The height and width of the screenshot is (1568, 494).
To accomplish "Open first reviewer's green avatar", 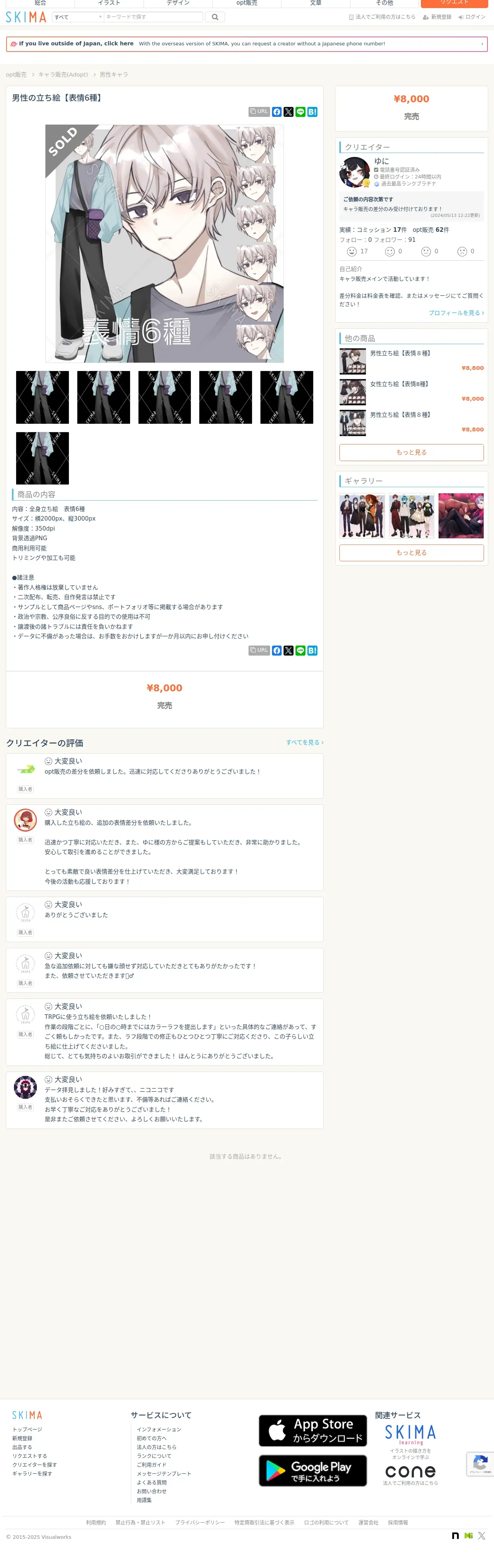I will click(x=25, y=770).
